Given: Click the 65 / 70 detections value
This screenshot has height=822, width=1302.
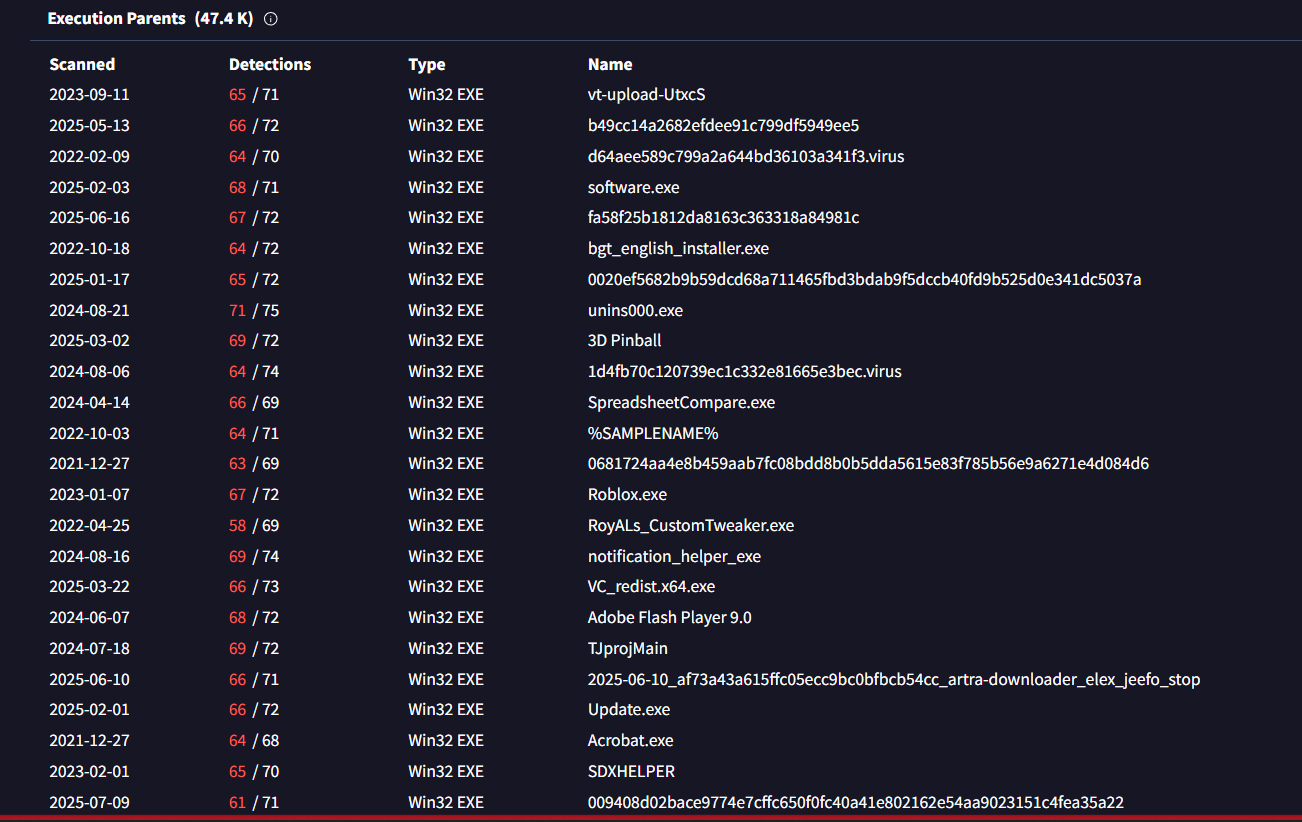Looking at the screenshot, I should [254, 772].
